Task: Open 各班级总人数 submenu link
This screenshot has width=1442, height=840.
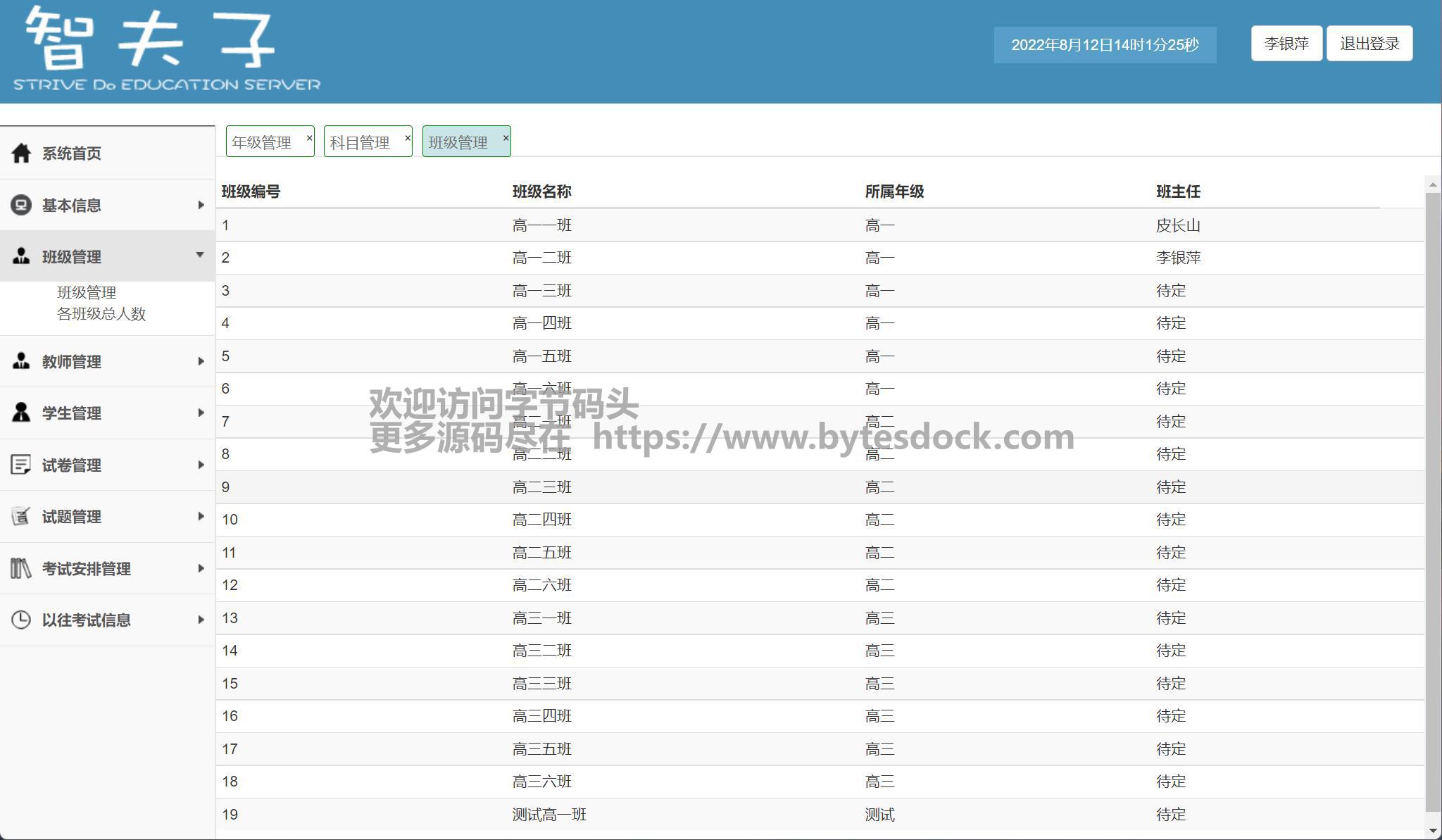Action: pos(101,314)
